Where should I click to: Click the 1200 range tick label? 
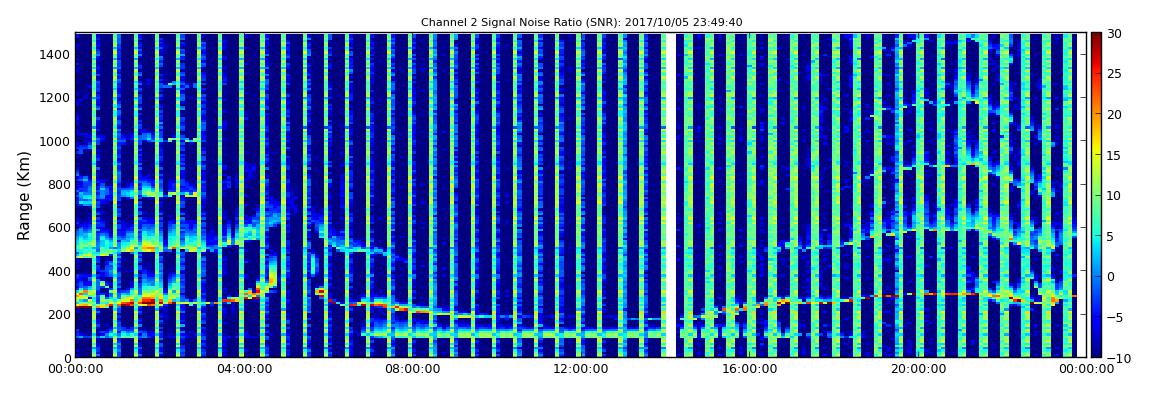point(56,98)
